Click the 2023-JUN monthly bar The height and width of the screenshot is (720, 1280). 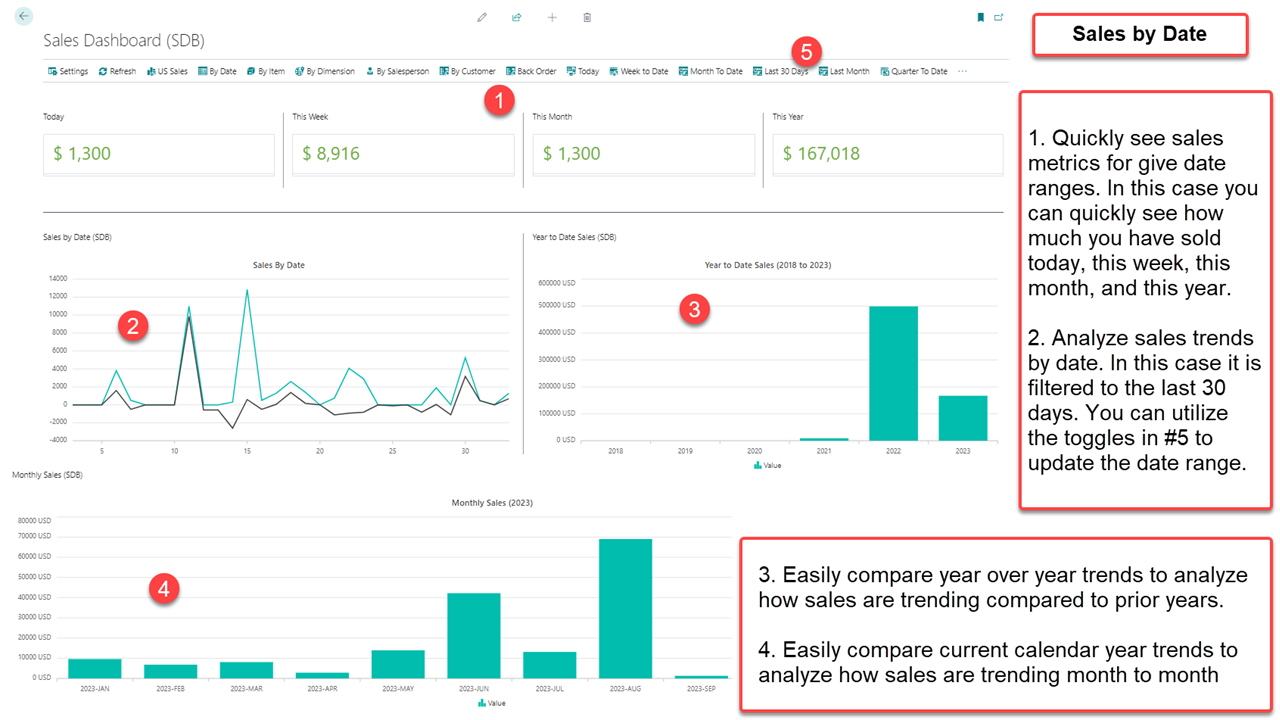point(474,635)
